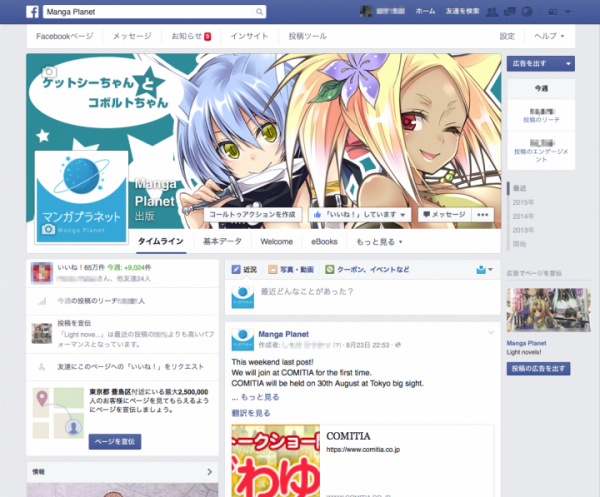
Task: Open the privacy shortcuts lock icon
Action: tap(553, 12)
